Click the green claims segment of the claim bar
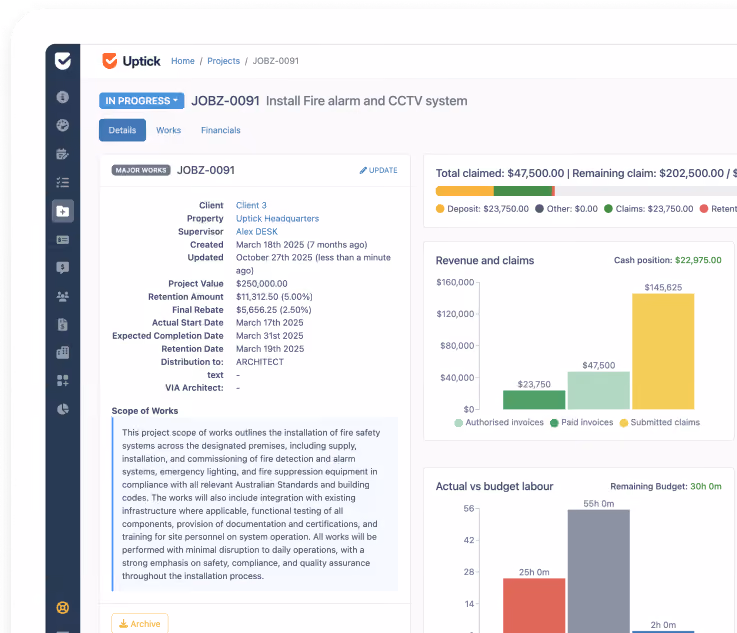Screen dimensions: 737x633 point(523,191)
